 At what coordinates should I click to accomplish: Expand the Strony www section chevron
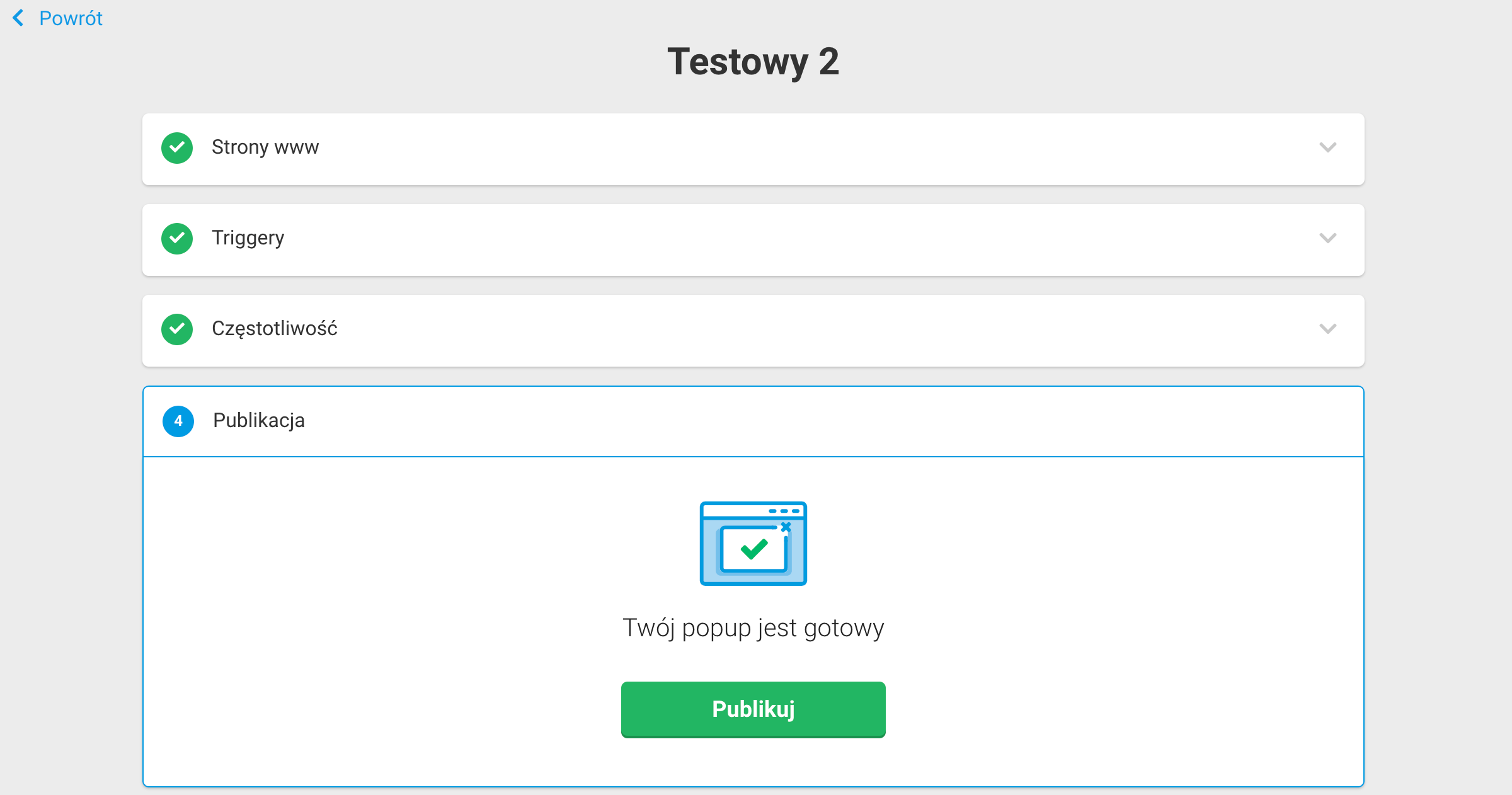tap(1328, 147)
